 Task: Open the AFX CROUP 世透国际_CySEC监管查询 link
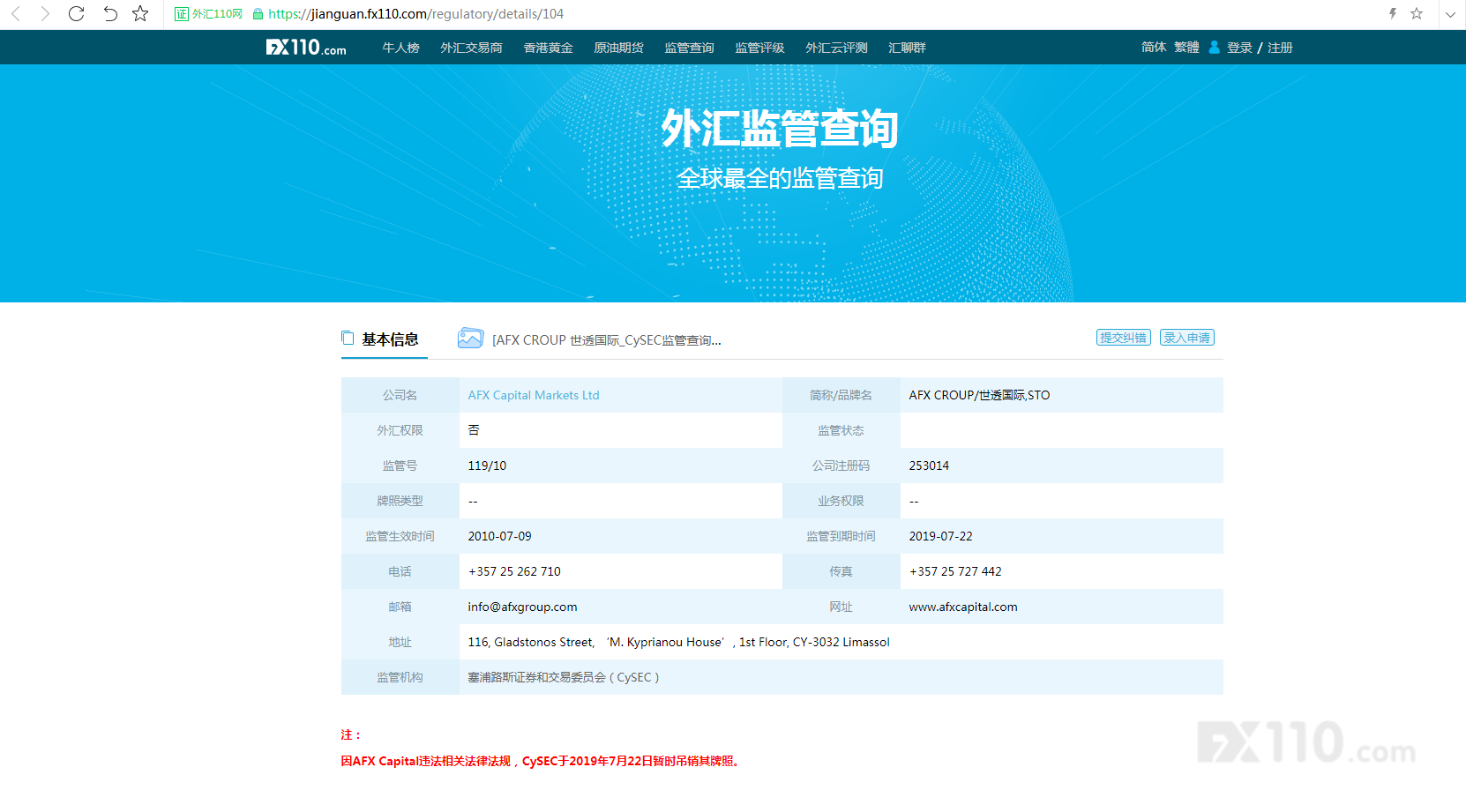coord(607,340)
